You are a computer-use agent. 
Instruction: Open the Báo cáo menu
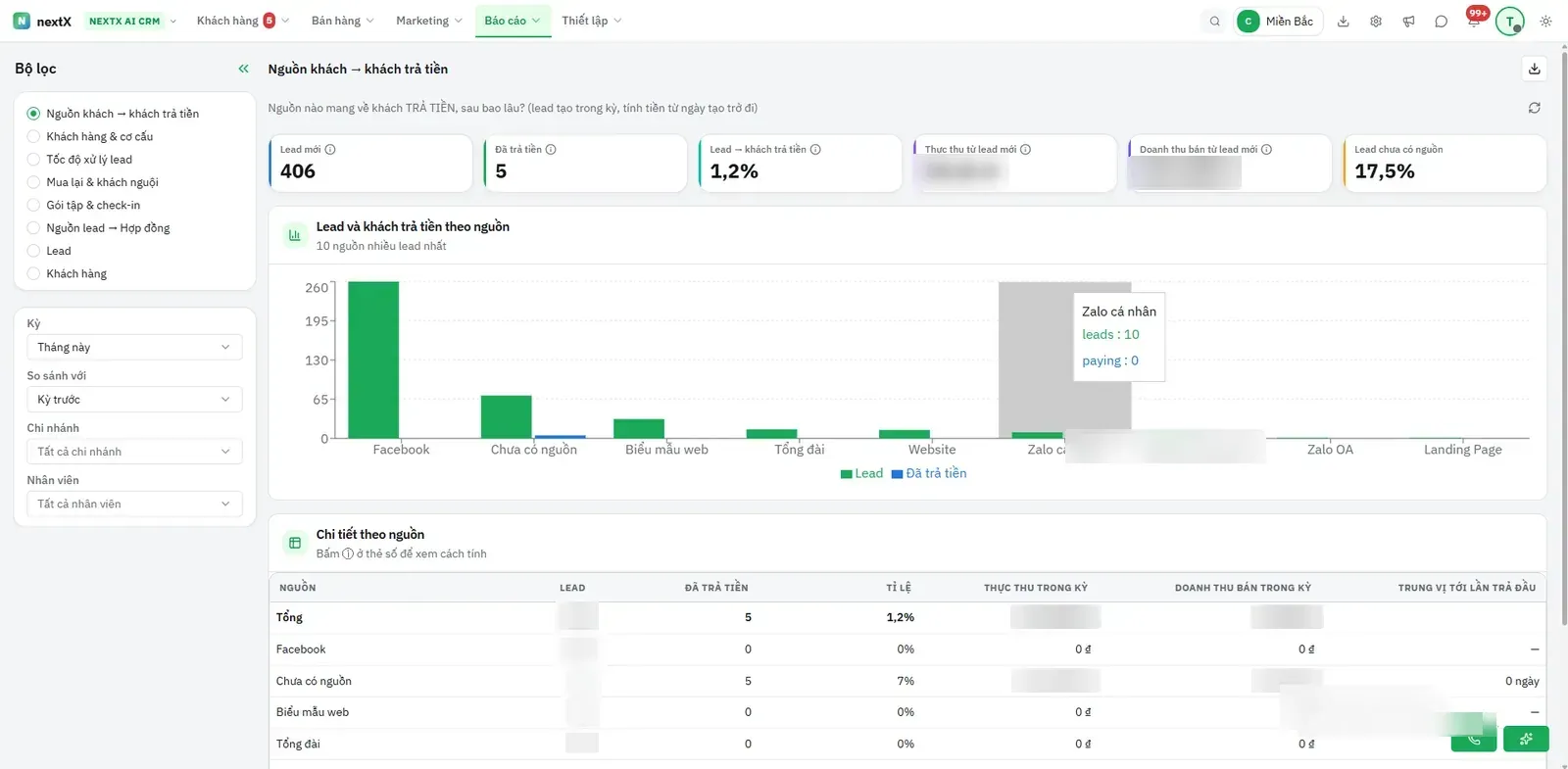513,21
